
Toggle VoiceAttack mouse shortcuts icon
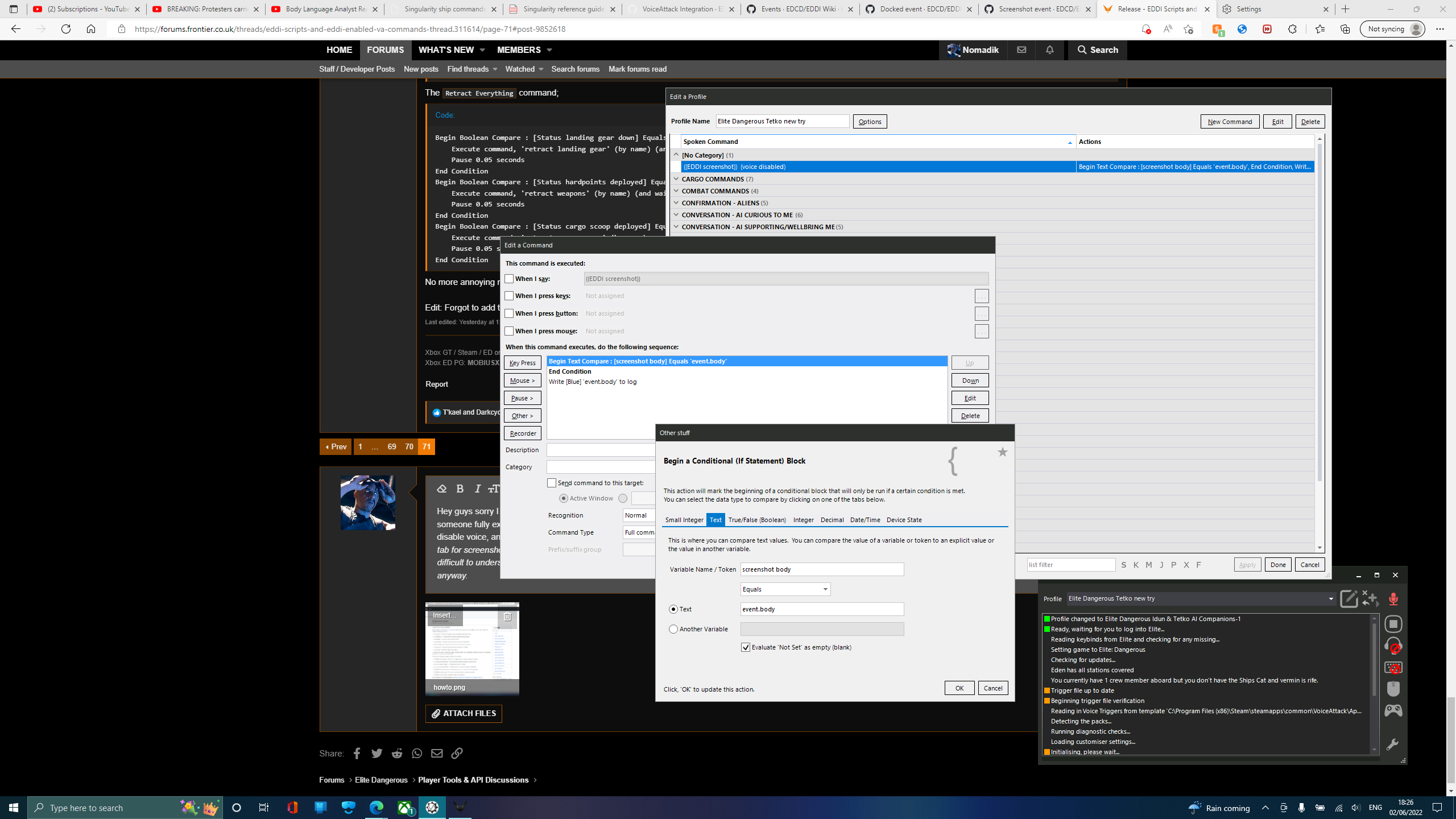point(1393,689)
